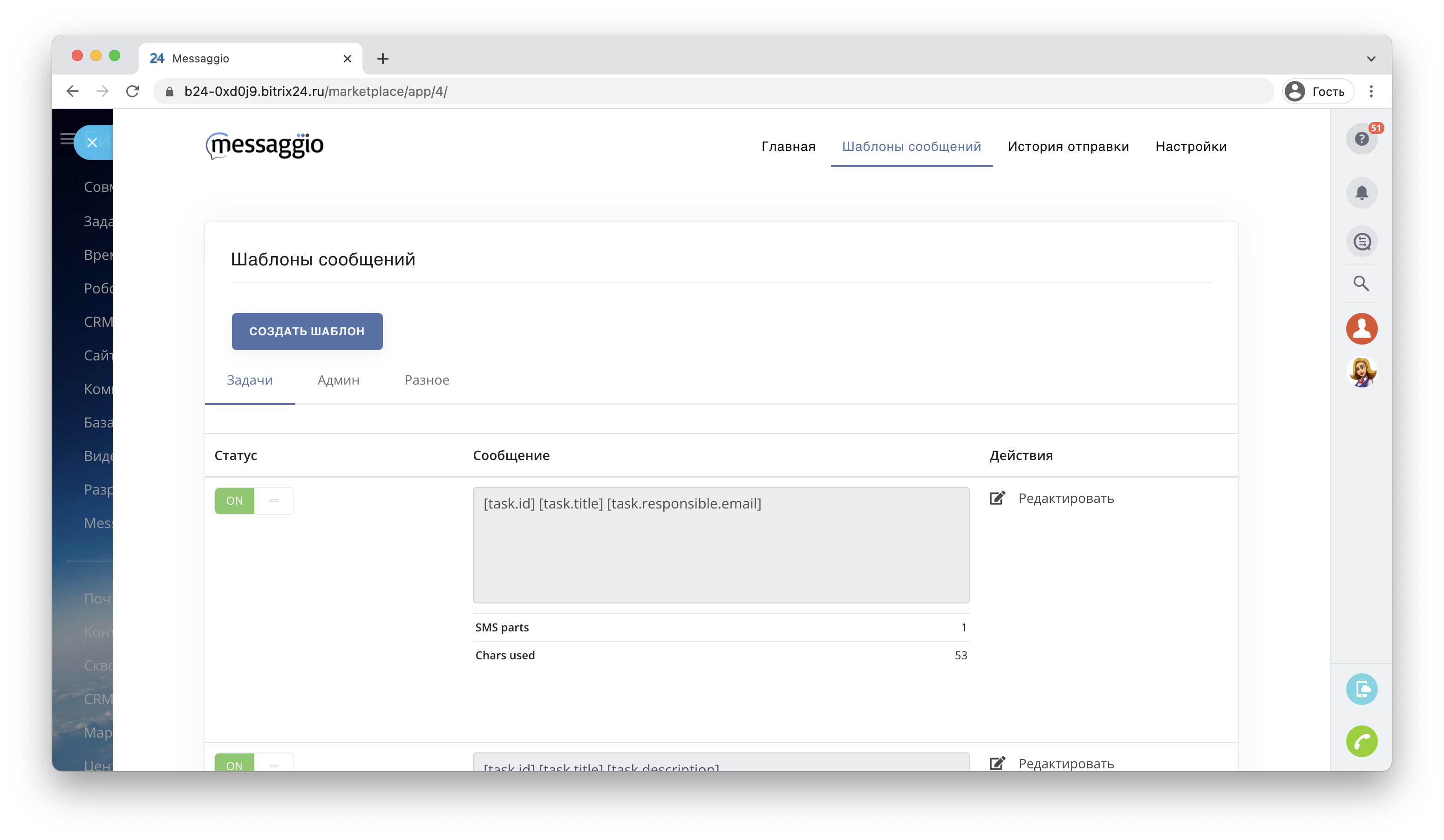Open the notifications bell in right panel
Viewport: 1444px width, 840px height.
(1361, 192)
